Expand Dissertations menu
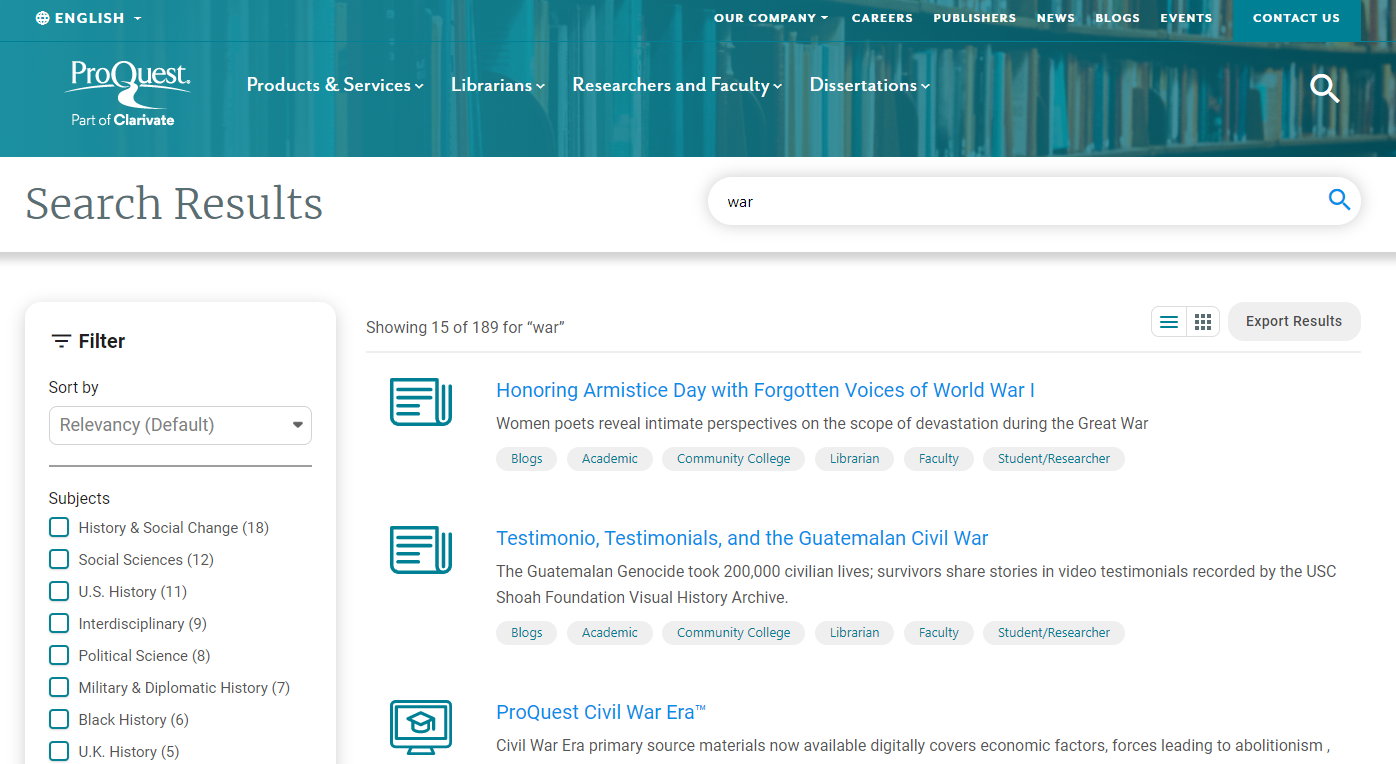 click(x=870, y=85)
